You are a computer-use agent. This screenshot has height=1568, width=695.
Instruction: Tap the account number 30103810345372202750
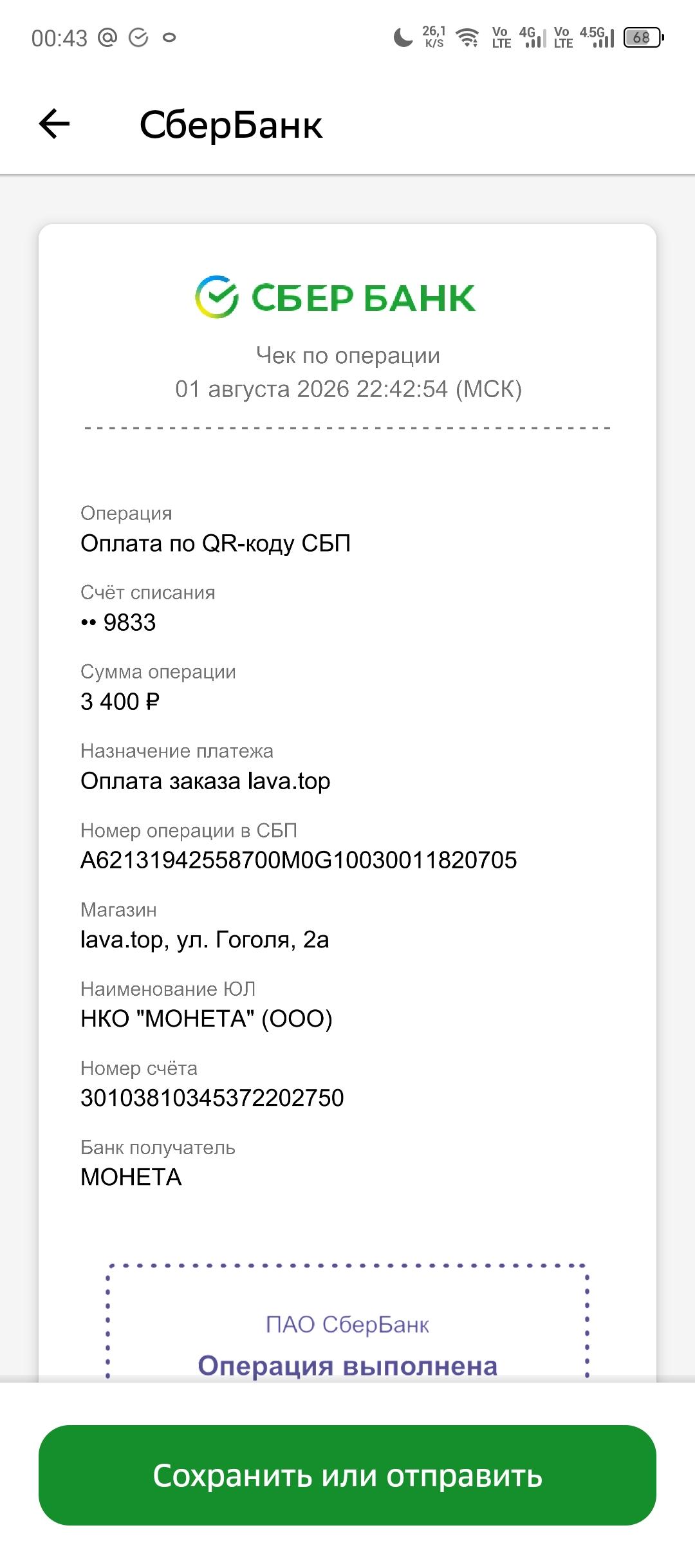[212, 1097]
